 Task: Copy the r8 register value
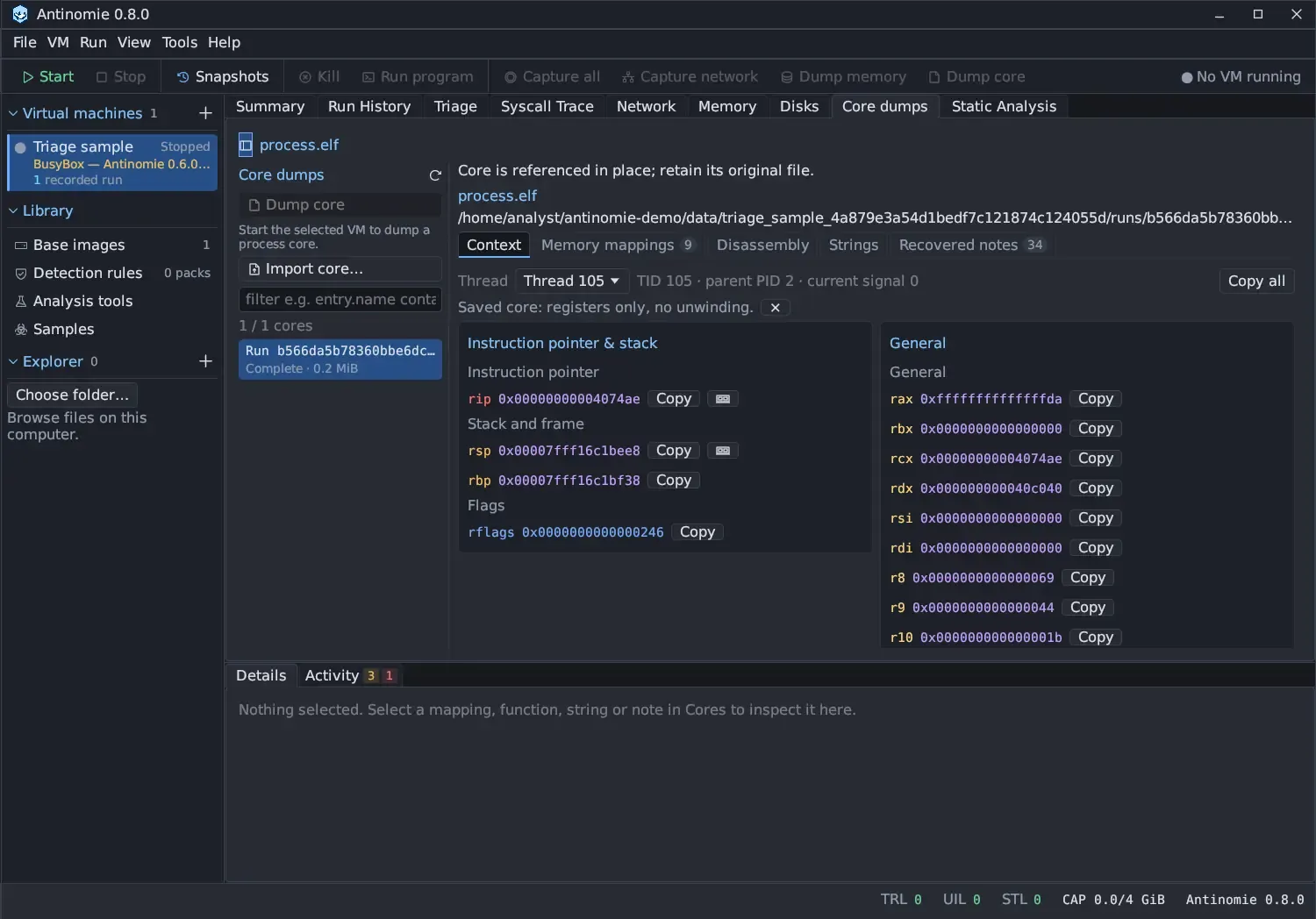point(1088,578)
